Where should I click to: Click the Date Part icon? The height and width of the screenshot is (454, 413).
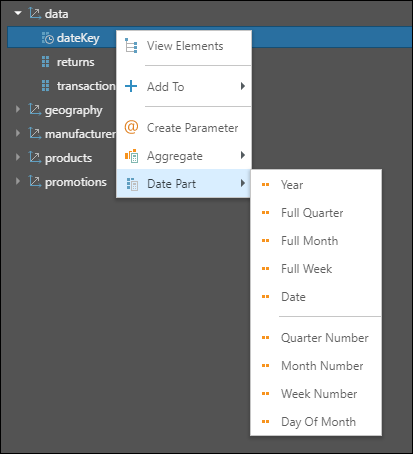(x=132, y=184)
